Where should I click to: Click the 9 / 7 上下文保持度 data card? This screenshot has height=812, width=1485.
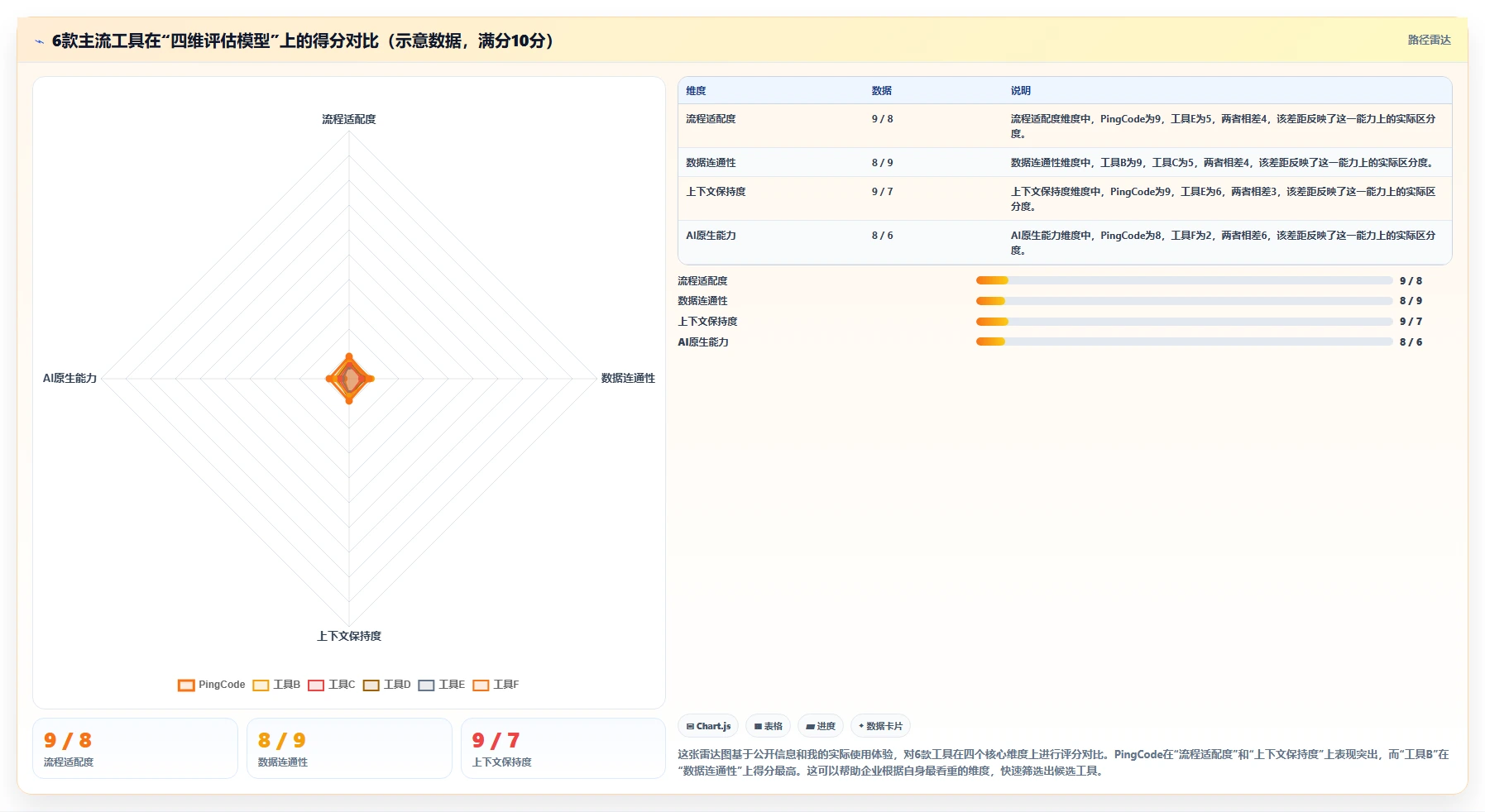tap(563, 748)
